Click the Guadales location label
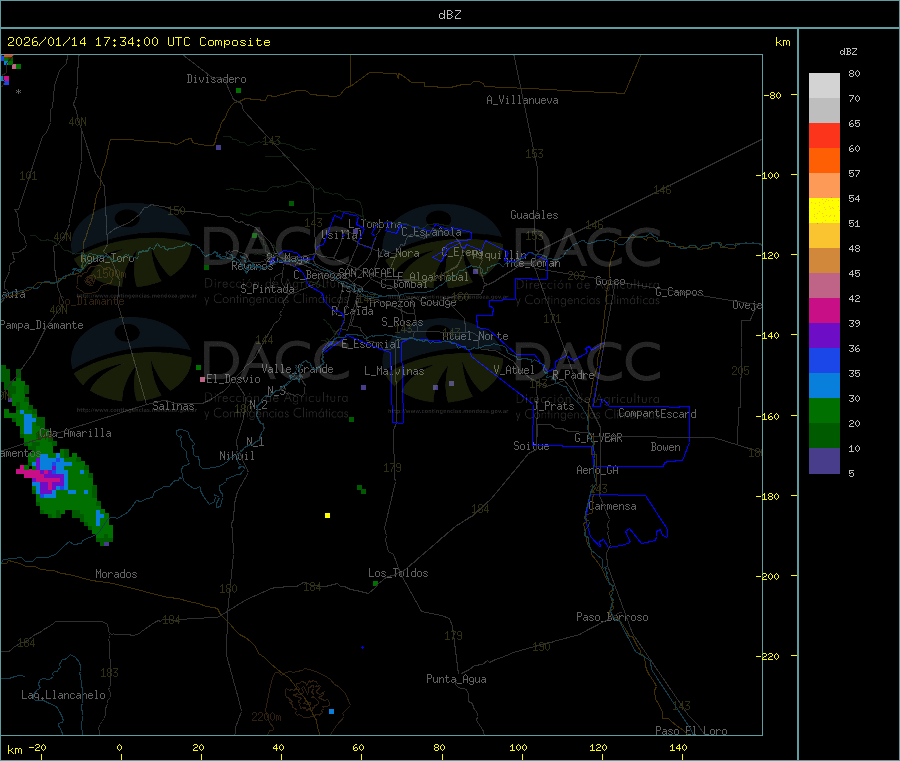Screen dimensions: 900x761 (534, 215)
